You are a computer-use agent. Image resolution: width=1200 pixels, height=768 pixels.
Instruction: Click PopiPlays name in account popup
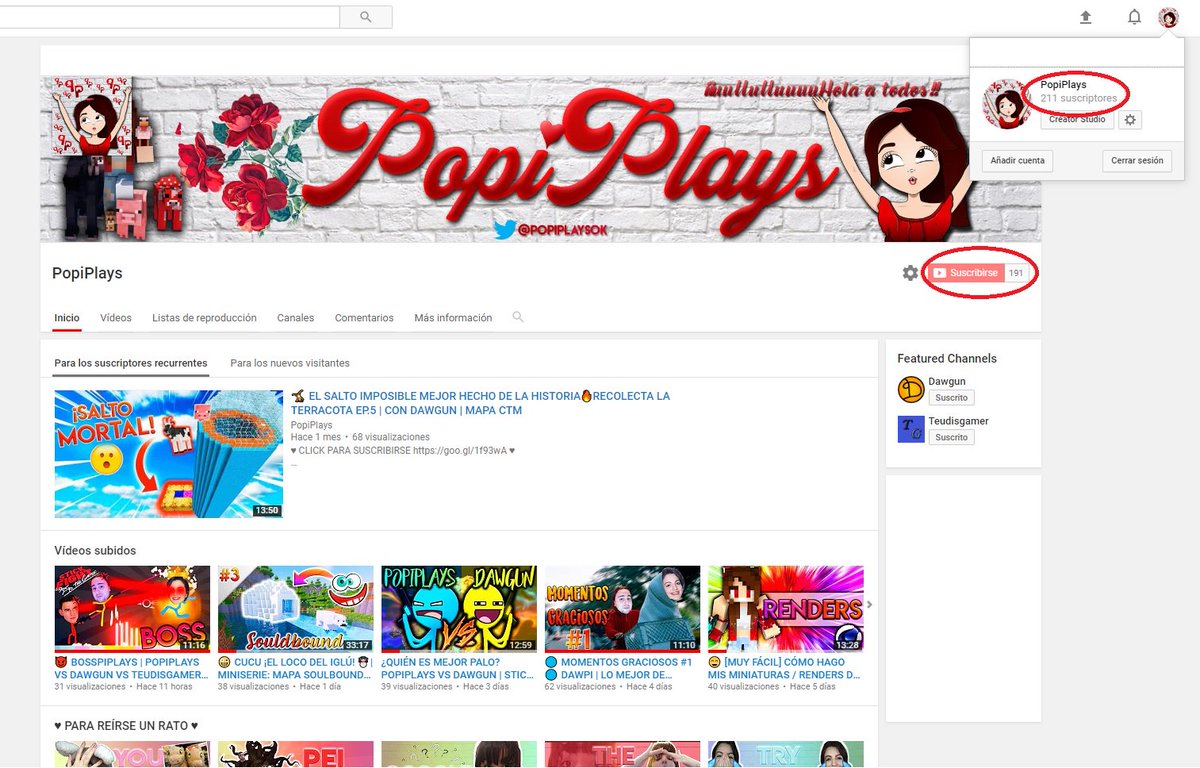1063,85
